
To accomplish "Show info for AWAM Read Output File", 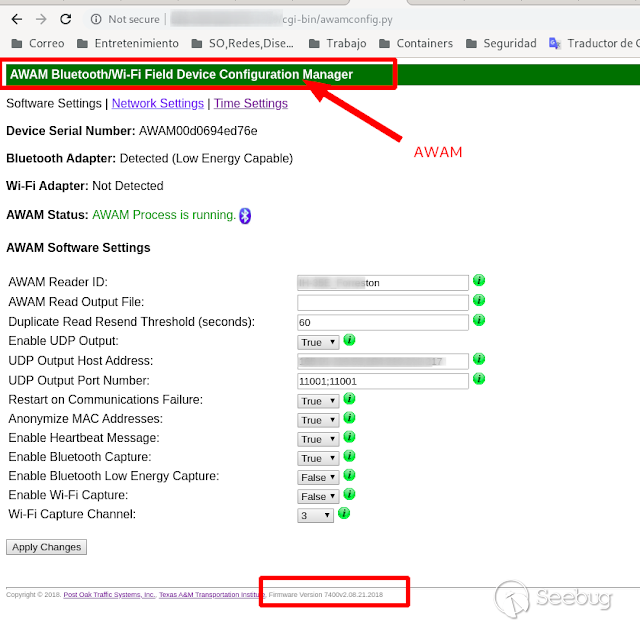I will pyautogui.click(x=479, y=300).
